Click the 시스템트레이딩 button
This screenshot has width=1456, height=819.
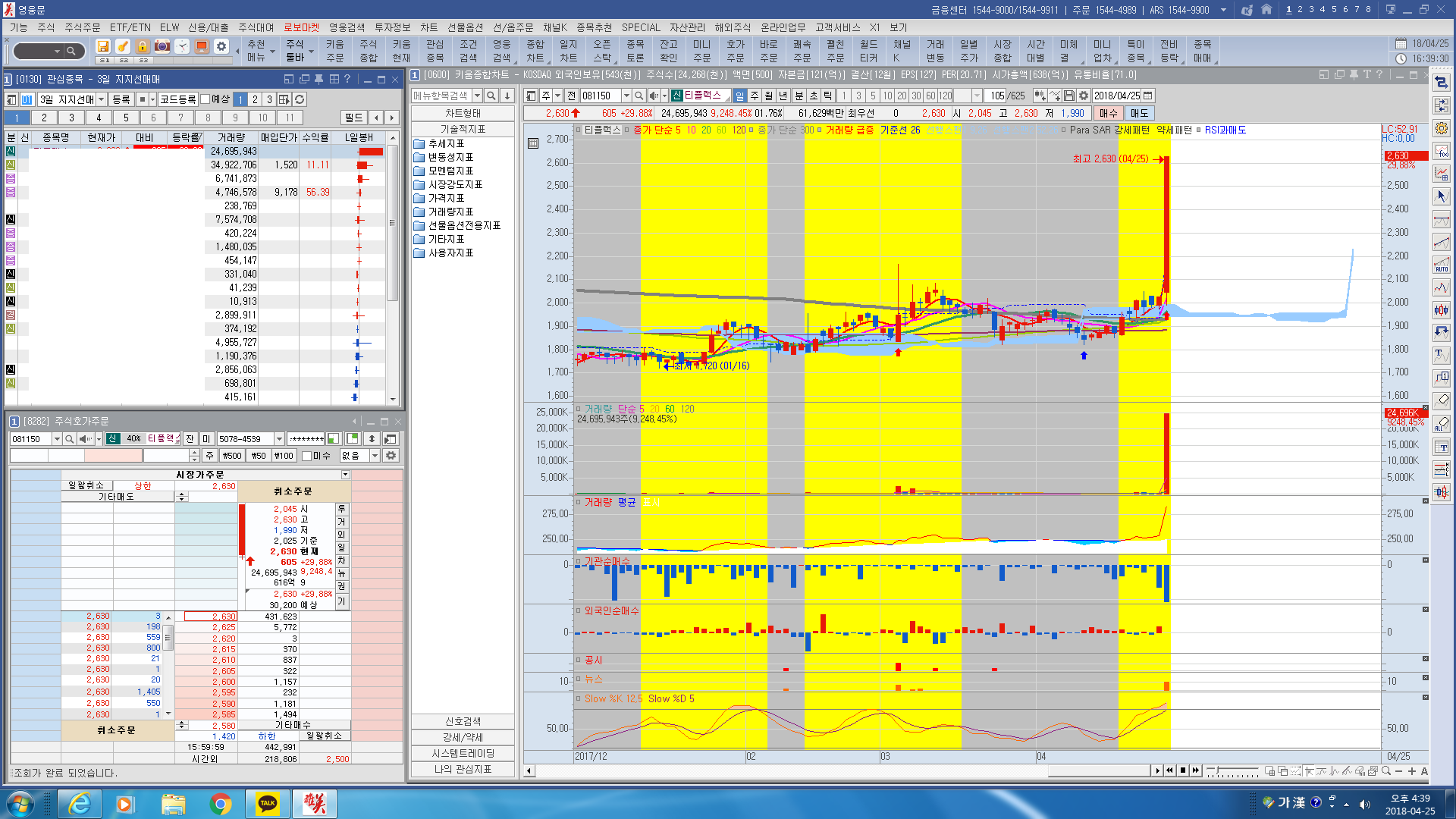coord(463,753)
